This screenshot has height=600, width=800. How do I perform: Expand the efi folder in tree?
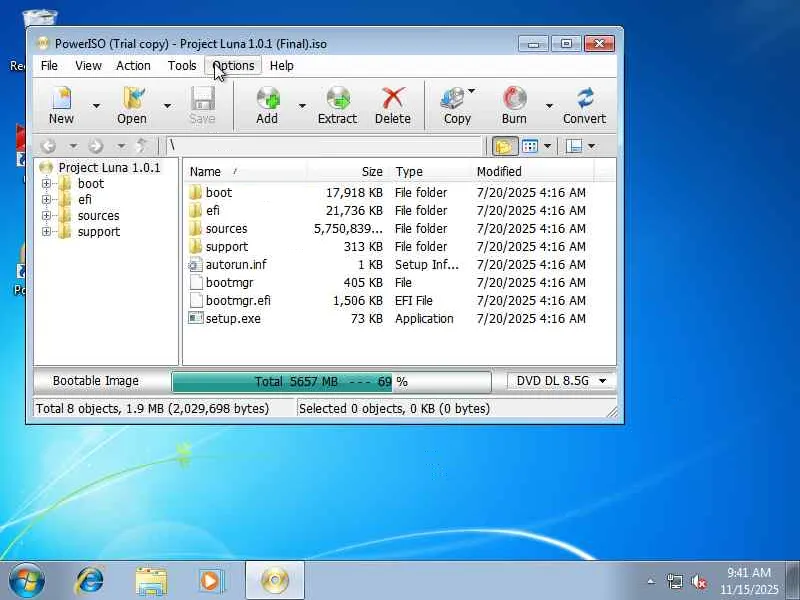(46, 199)
